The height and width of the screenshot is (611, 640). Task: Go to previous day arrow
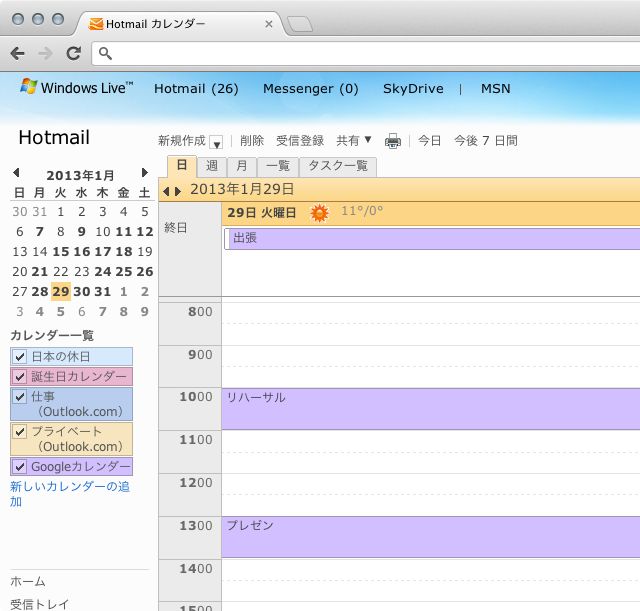point(166,191)
